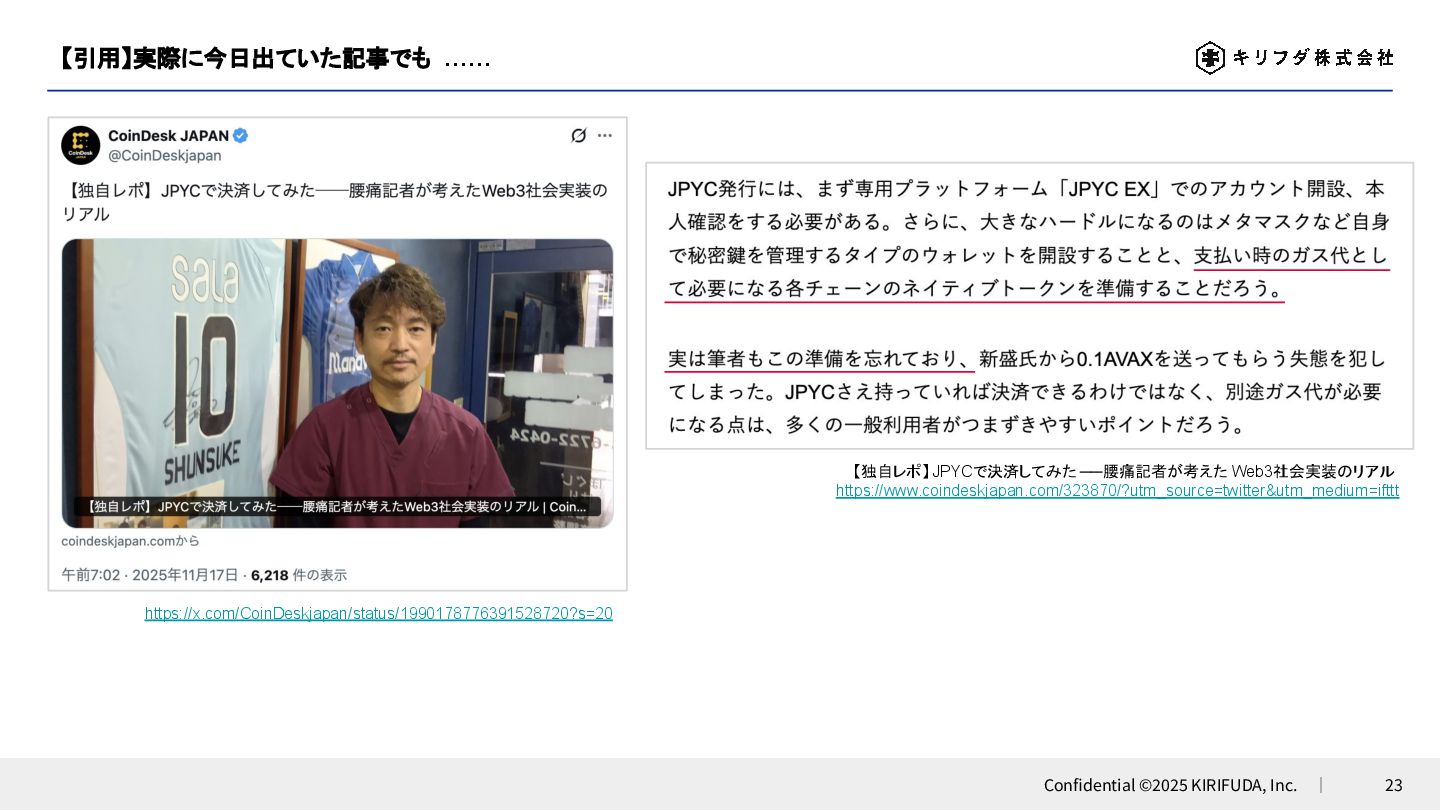Click the verified badge beside CoinDesk JAPAN
Viewport: 1440px width, 810px height.
click(x=241, y=136)
